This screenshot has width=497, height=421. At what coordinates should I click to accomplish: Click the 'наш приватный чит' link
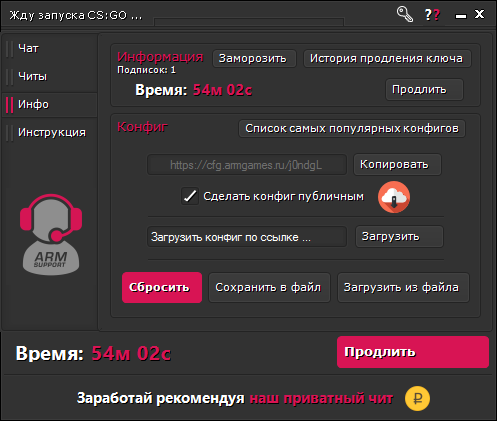(x=322, y=398)
